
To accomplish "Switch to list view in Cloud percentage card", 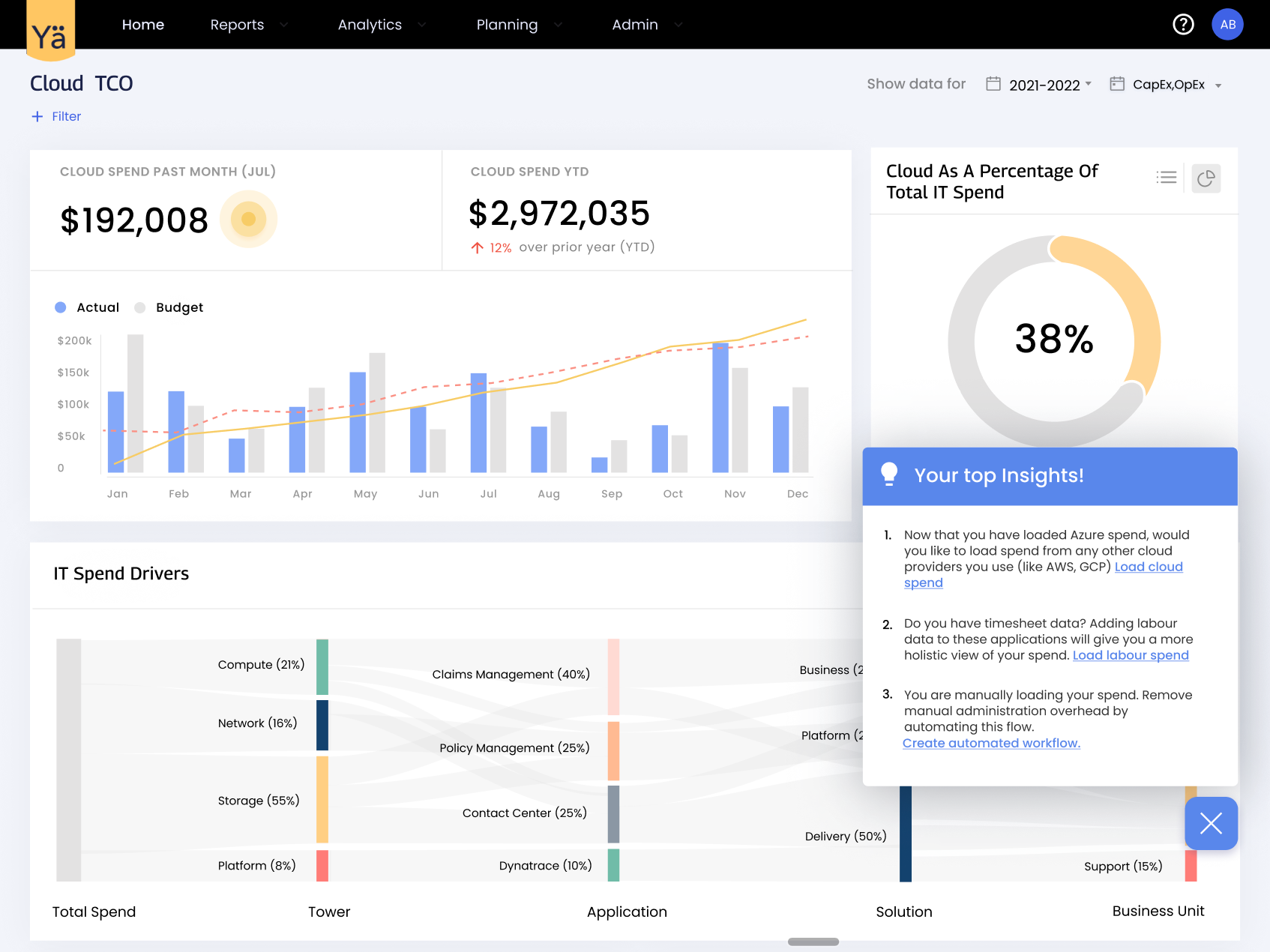I will 1166,178.
